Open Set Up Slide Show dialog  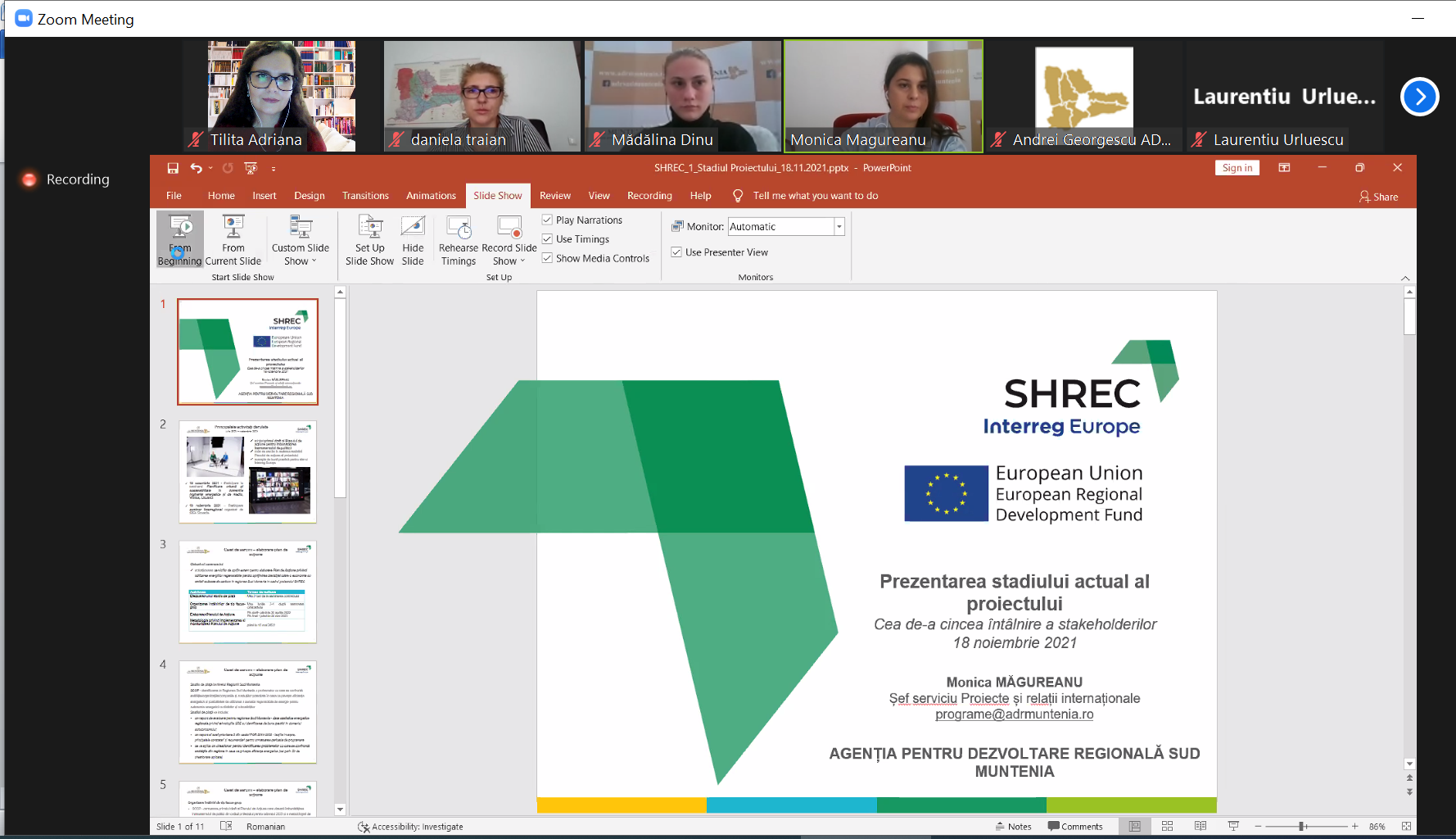pos(370,239)
